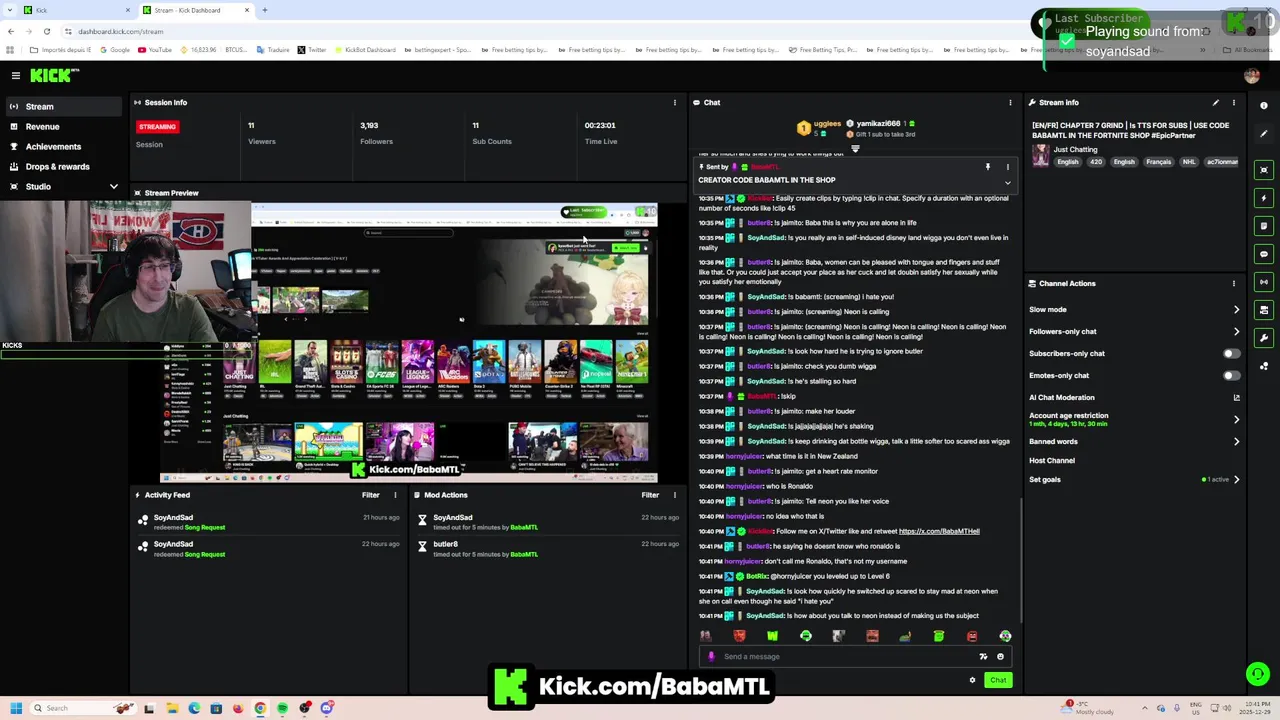Open Just Chatting category link

[1076, 150]
